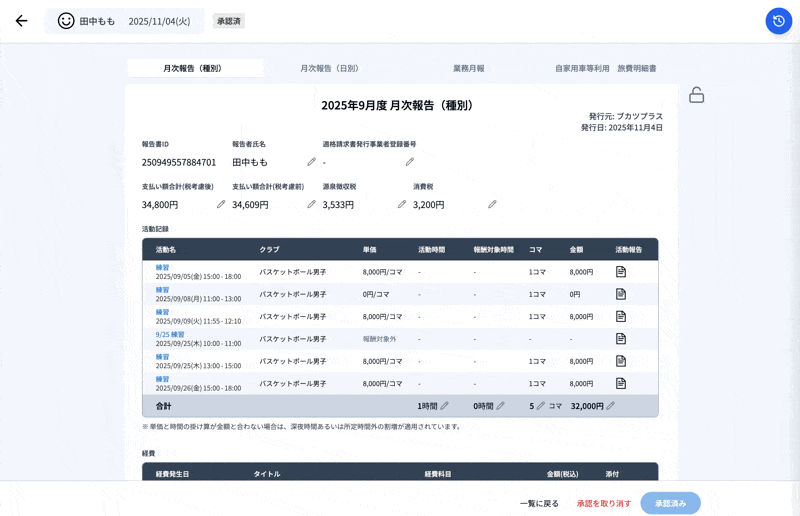Edit the total amount 32,000円 with pencil
The width and height of the screenshot is (800, 516).
(x=610, y=406)
